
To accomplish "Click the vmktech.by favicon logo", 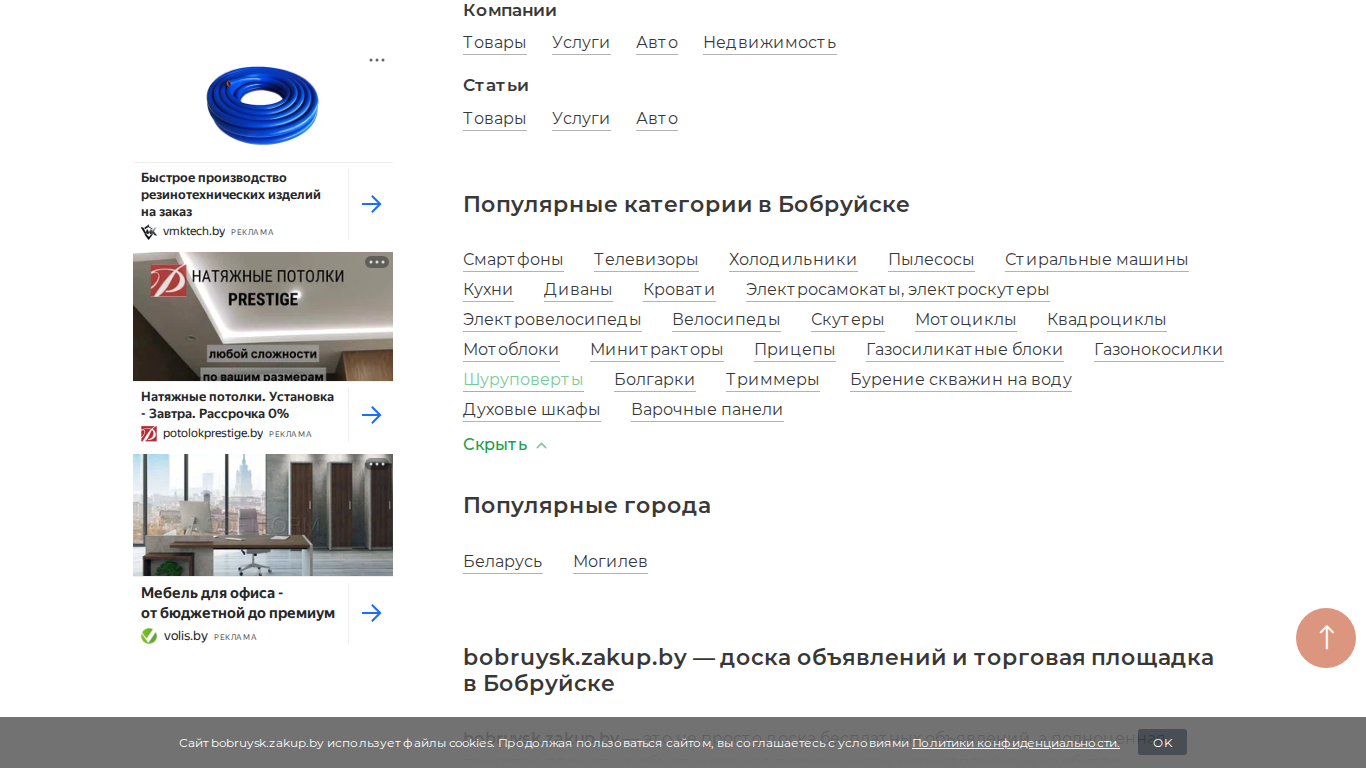I will [x=149, y=231].
